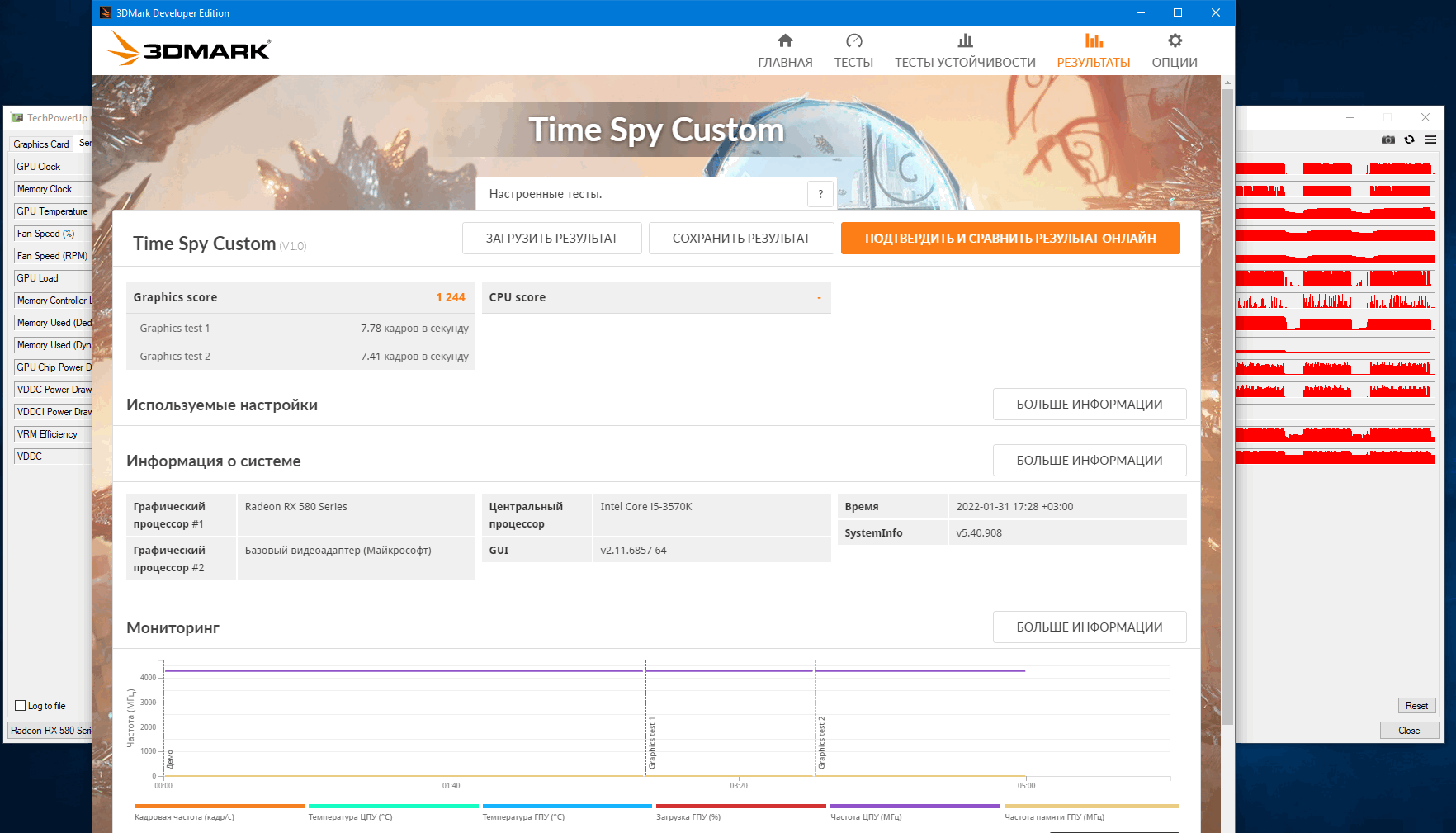The height and width of the screenshot is (833, 1456).
Task: Click the Graphics test 1 result row
Action: coord(301,328)
